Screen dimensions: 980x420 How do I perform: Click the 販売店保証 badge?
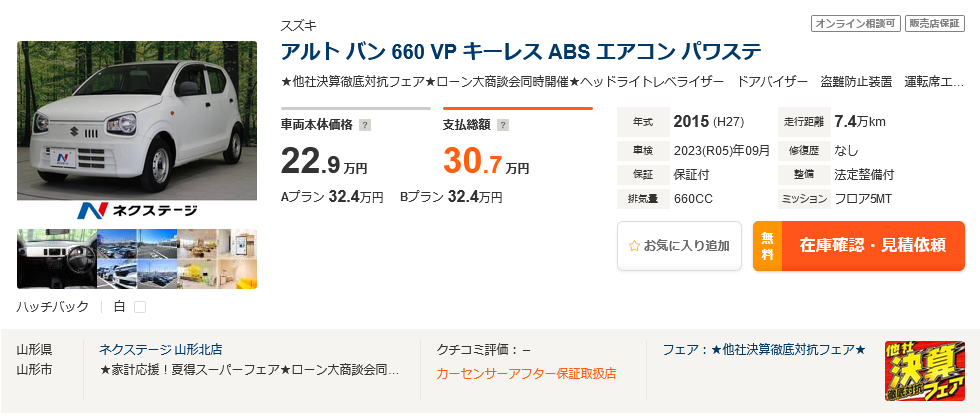[934, 23]
